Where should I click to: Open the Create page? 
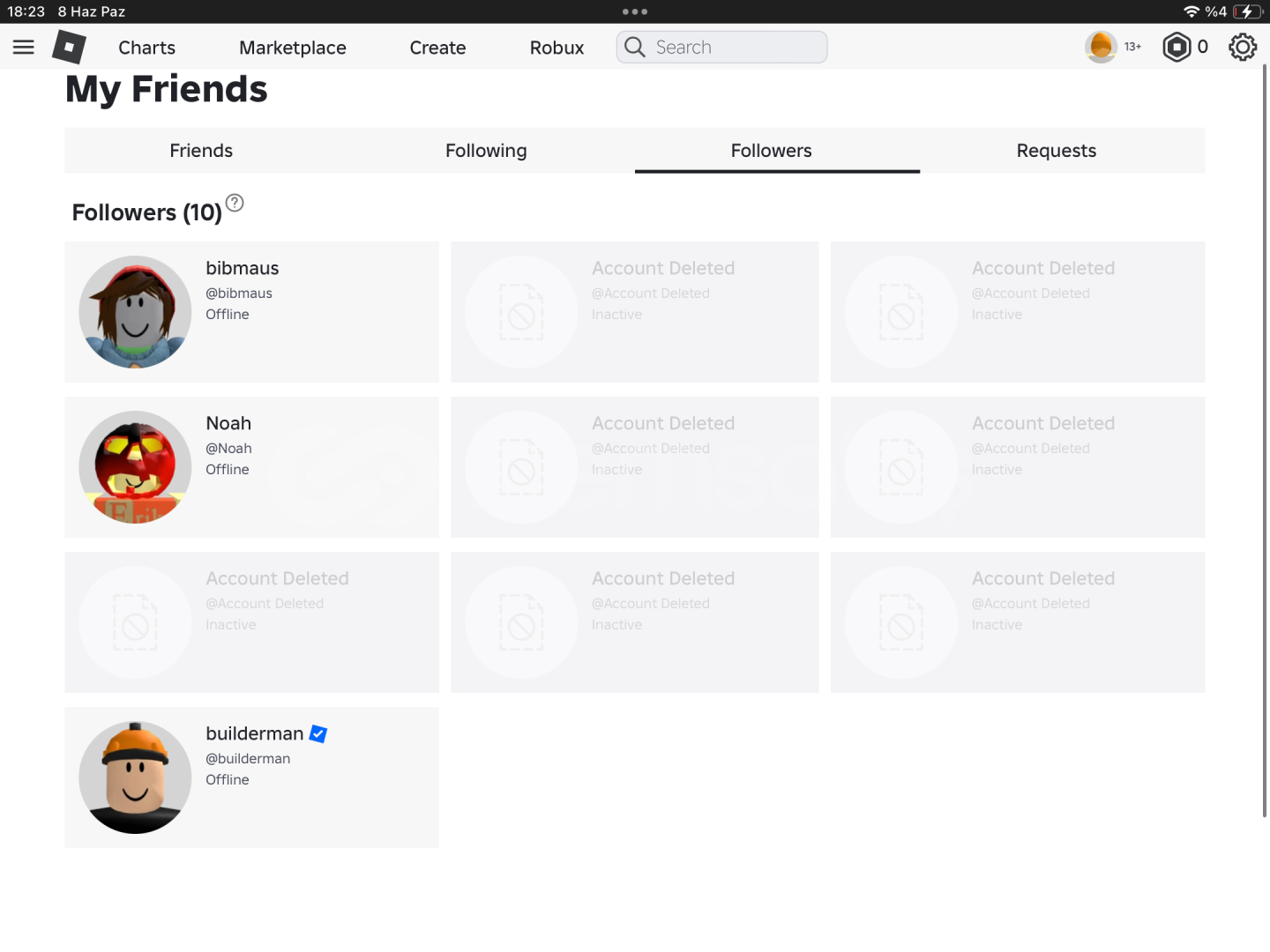(437, 48)
